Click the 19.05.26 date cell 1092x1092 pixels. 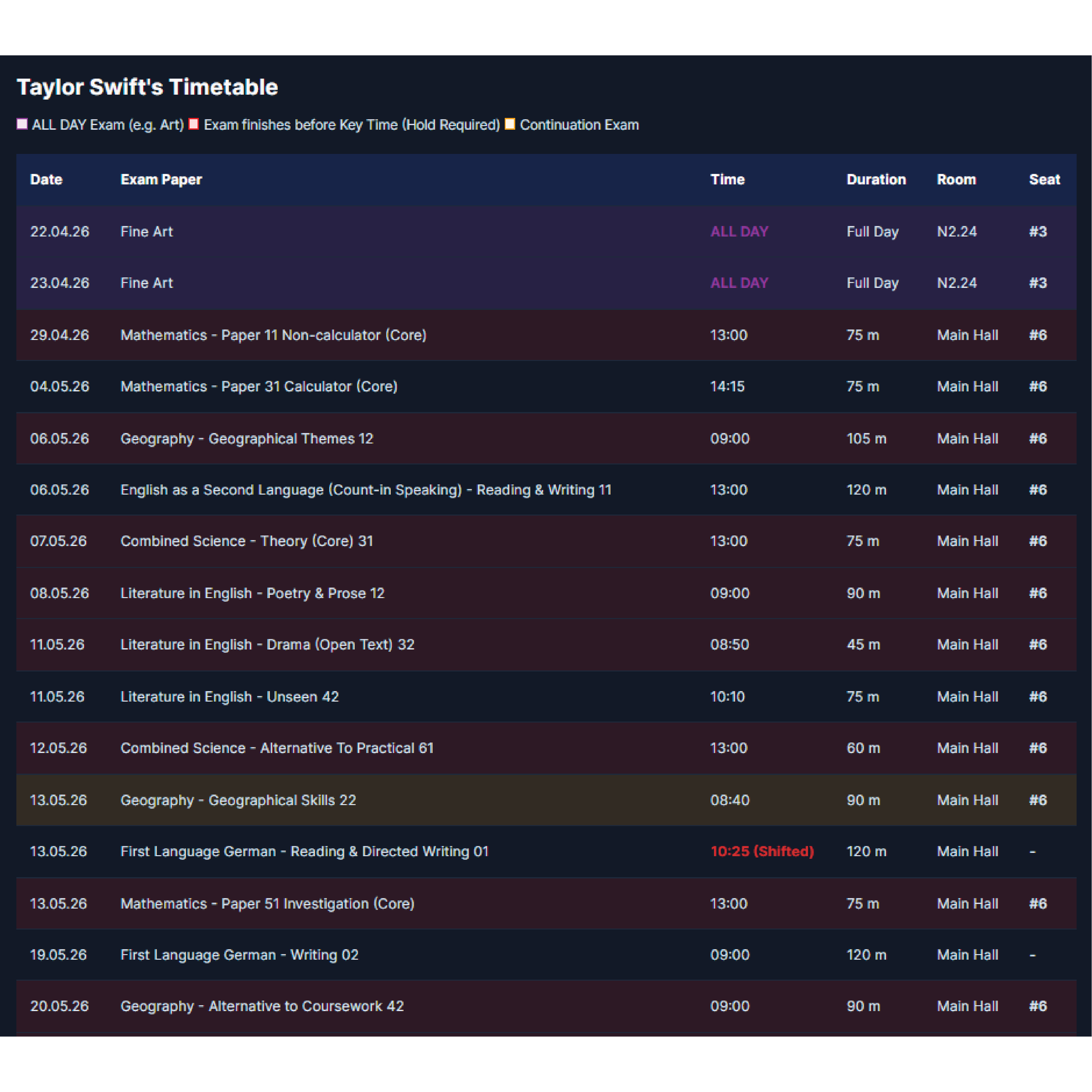(58, 955)
